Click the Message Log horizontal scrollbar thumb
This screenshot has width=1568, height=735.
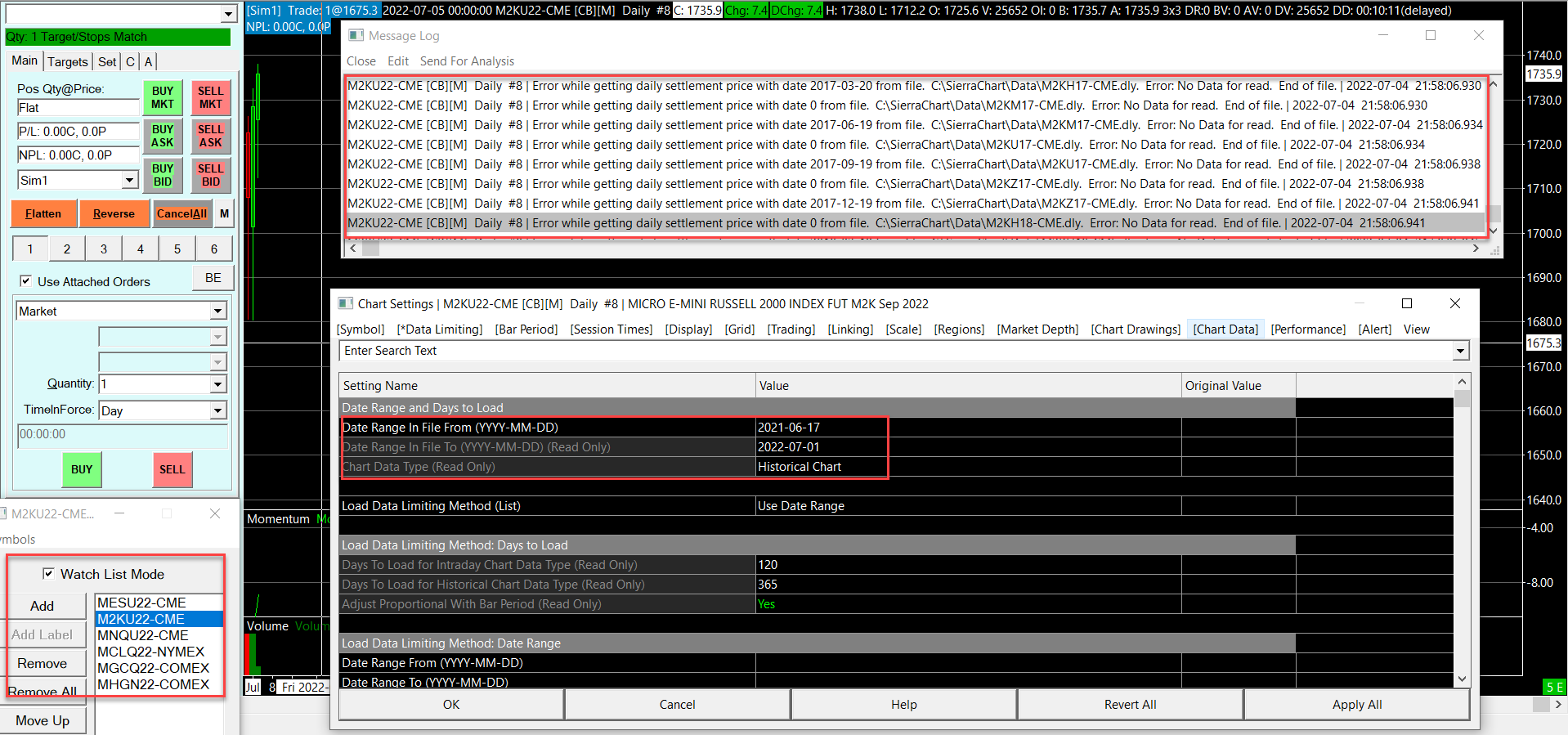pos(371,249)
